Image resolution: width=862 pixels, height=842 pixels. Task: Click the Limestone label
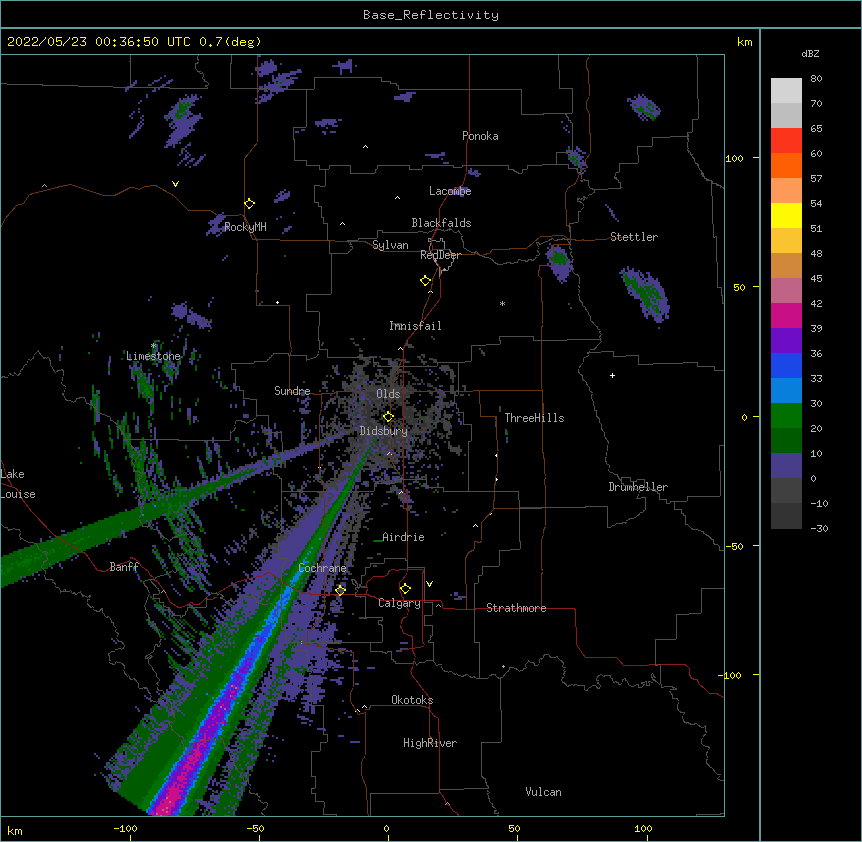coord(153,356)
